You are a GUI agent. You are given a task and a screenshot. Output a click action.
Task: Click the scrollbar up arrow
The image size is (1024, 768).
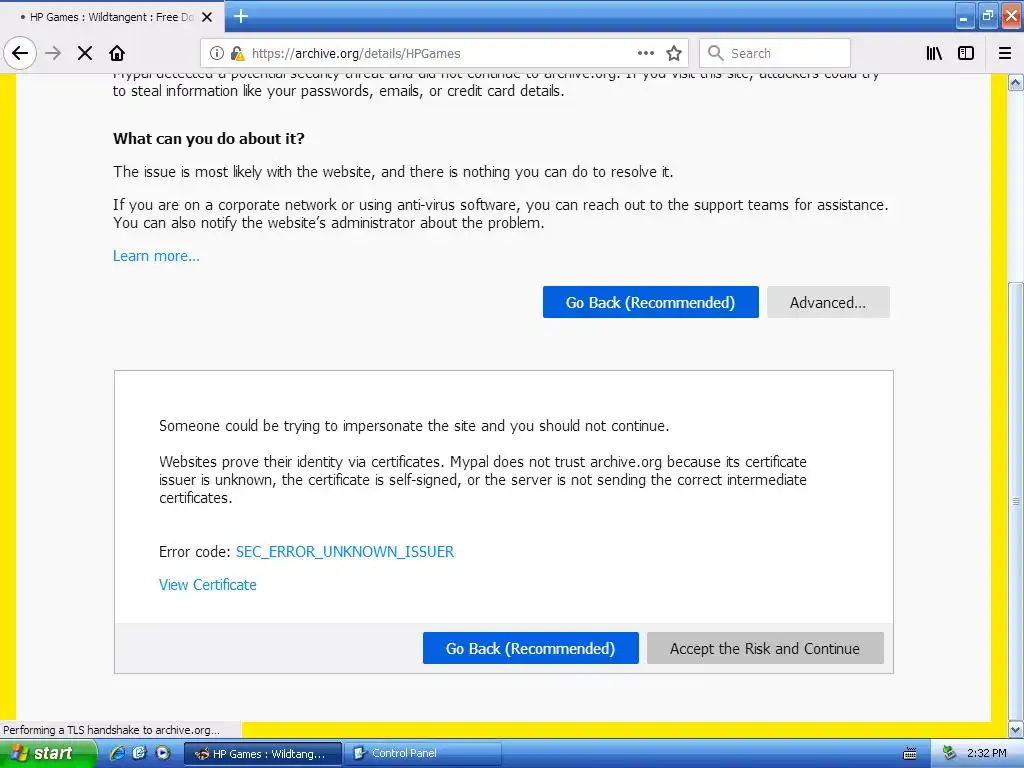click(1016, 83)
